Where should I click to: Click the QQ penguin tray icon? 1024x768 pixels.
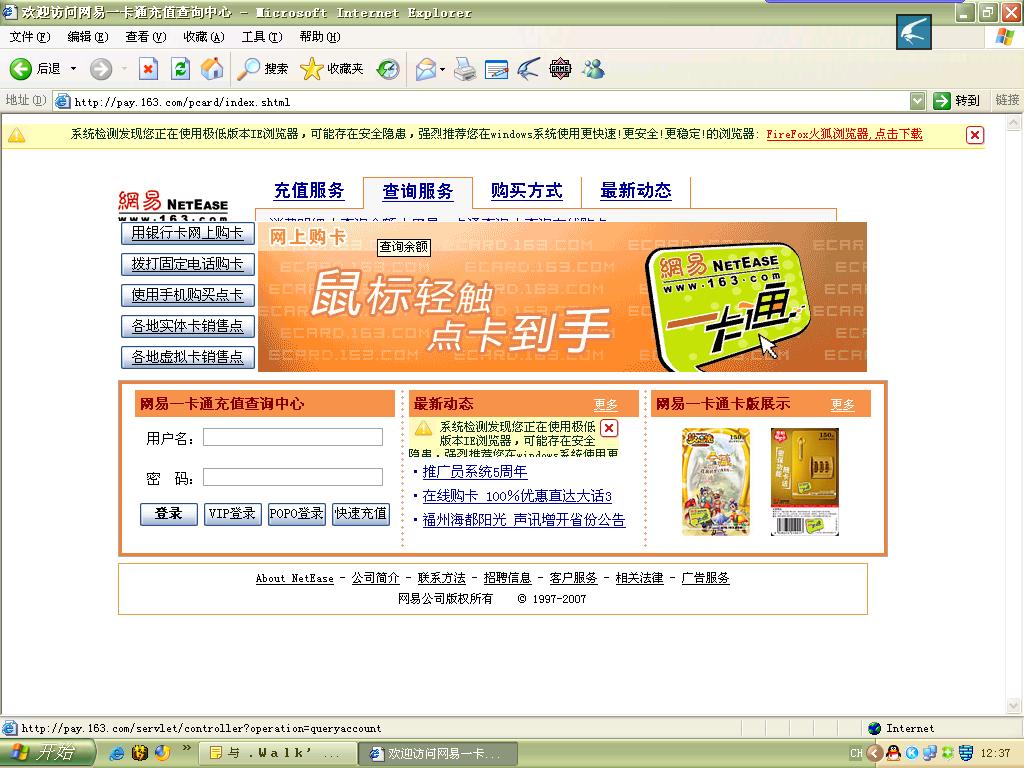point(893,753)
